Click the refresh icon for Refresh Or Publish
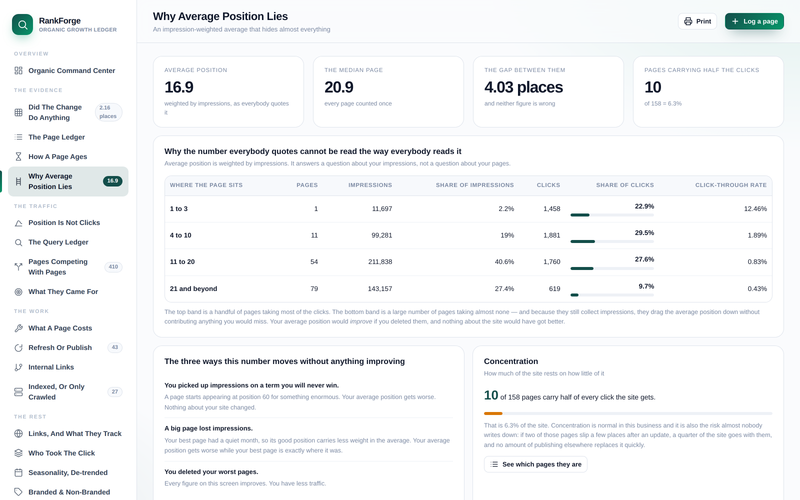800x500 pixels. pyautogui.click(x=18, y=347)
